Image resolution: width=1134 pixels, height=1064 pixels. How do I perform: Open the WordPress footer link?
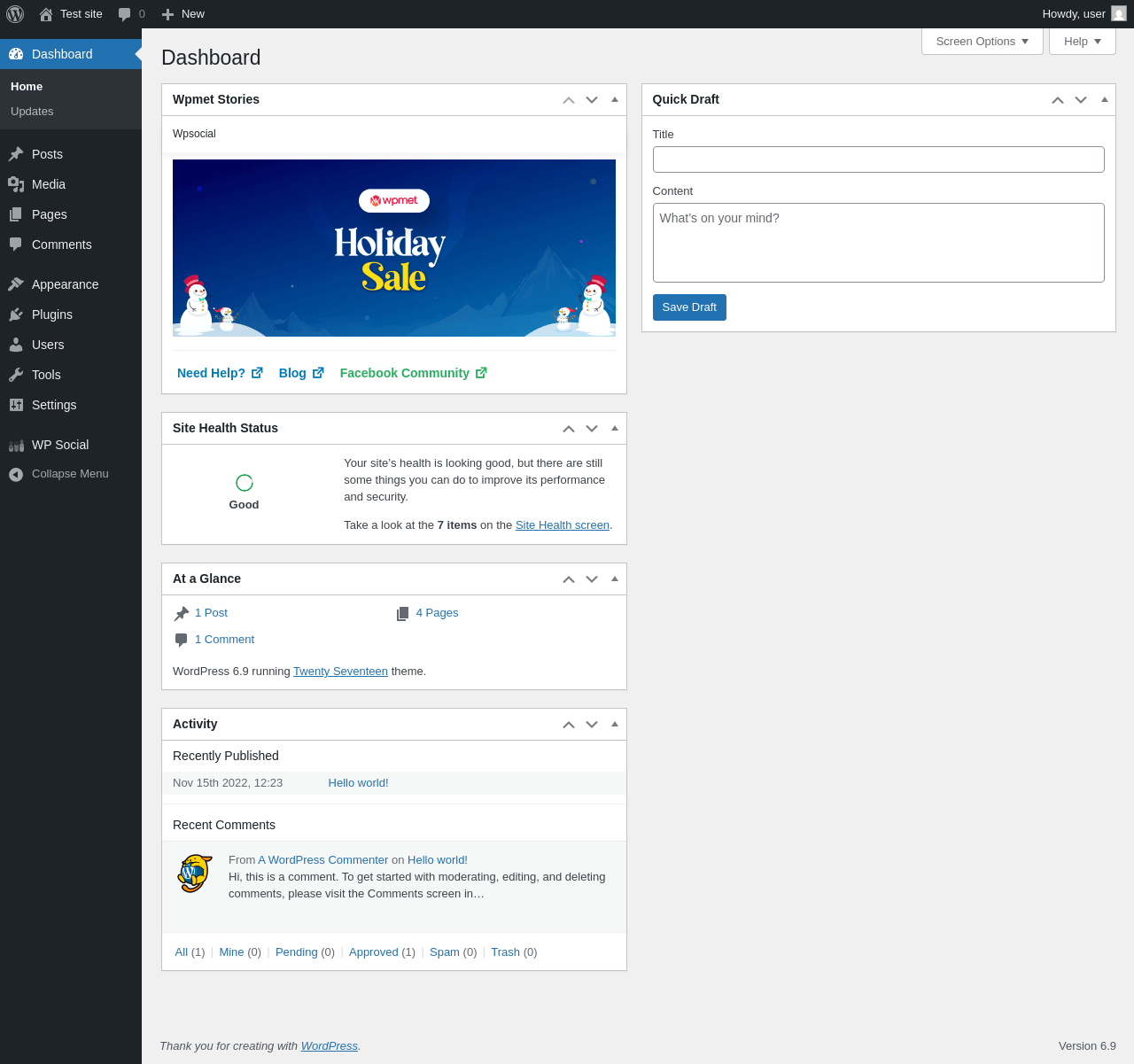pyautogui.click(x=330, y=1046)
